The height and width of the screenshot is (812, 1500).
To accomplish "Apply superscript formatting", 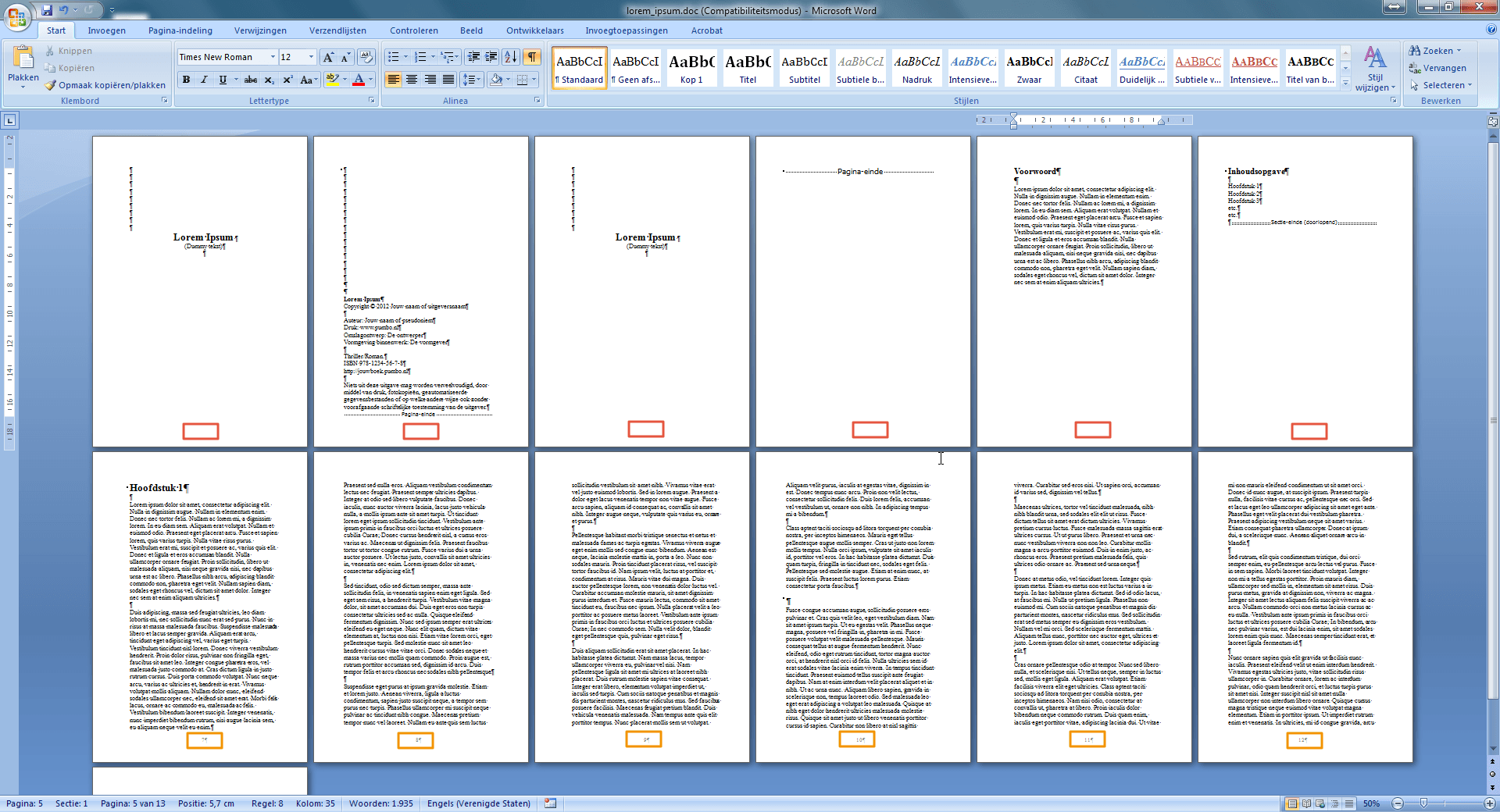I will coord(287,80).
